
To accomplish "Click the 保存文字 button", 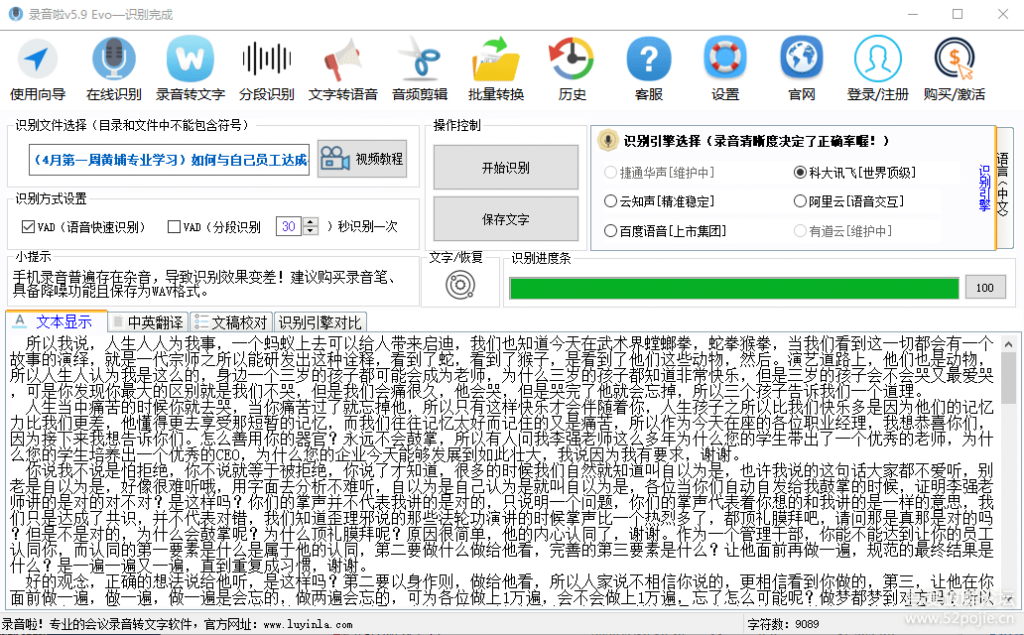I will (x=505, y=219).
